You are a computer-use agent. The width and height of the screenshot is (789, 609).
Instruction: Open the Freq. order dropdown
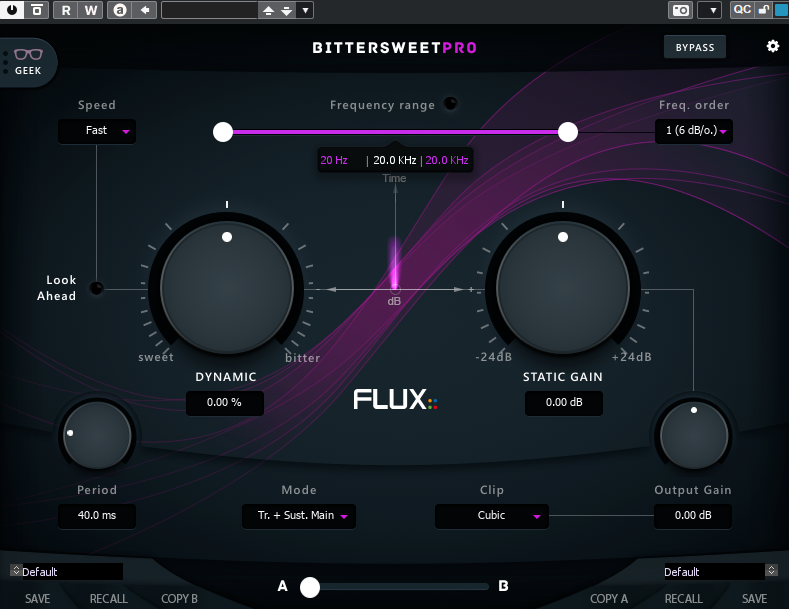(x=693, y=131)
